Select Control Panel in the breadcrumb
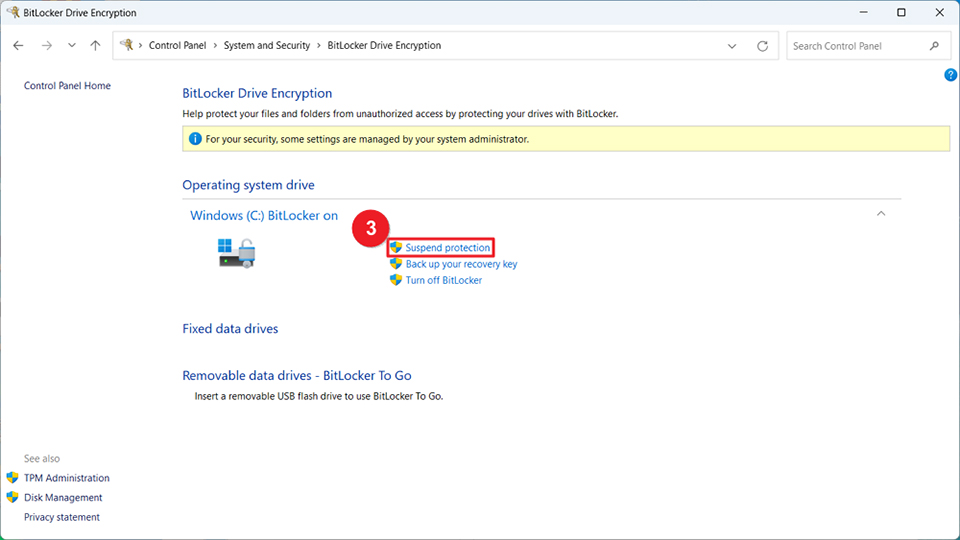Image resolution: width=960 pixels, height=540 pixels. click(178, 46)
